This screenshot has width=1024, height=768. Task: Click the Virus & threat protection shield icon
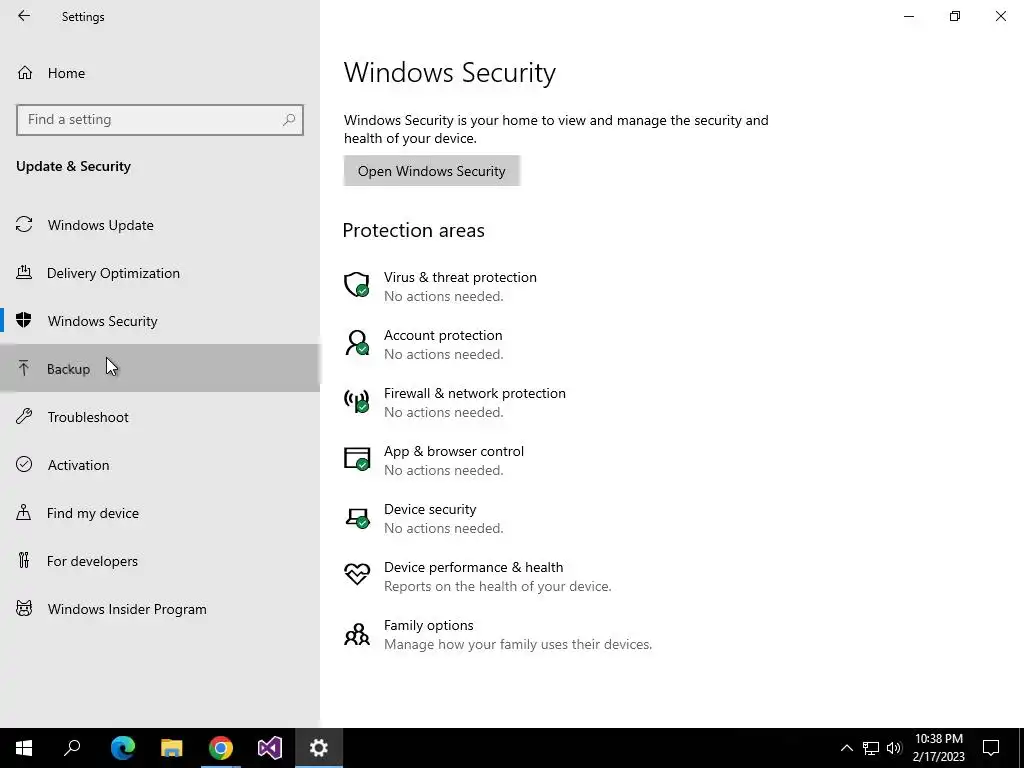pyautogui.click(x=357, y=285)
